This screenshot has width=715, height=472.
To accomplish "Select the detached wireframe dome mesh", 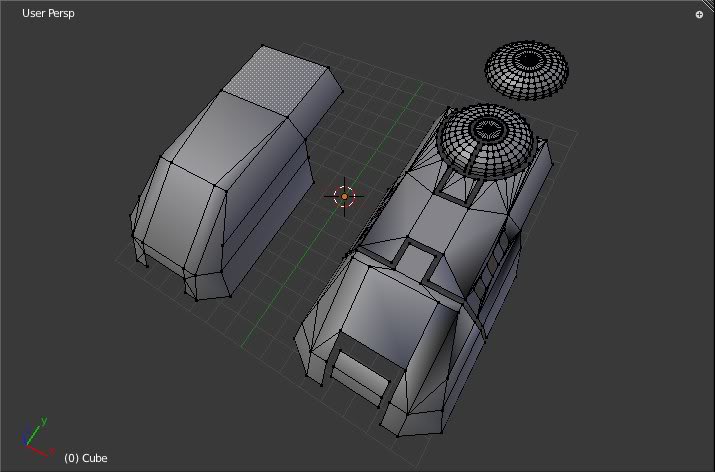I will coord(526,70).
